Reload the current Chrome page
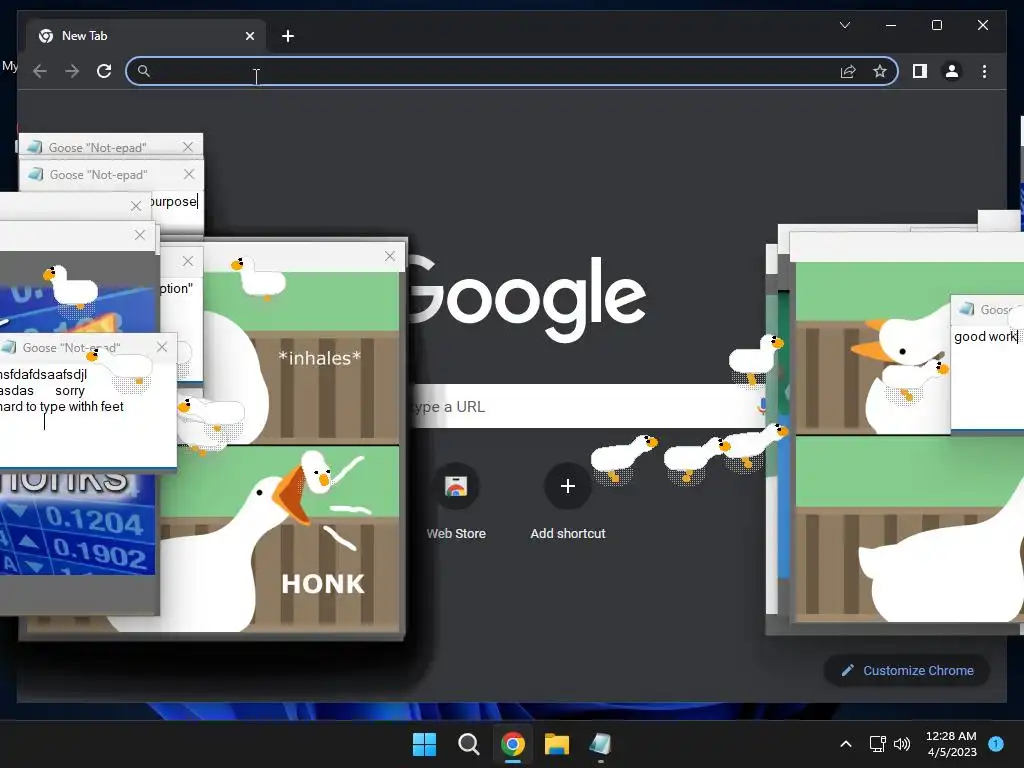The width and height of the screenshot is (1024, 768). (104, 71)
